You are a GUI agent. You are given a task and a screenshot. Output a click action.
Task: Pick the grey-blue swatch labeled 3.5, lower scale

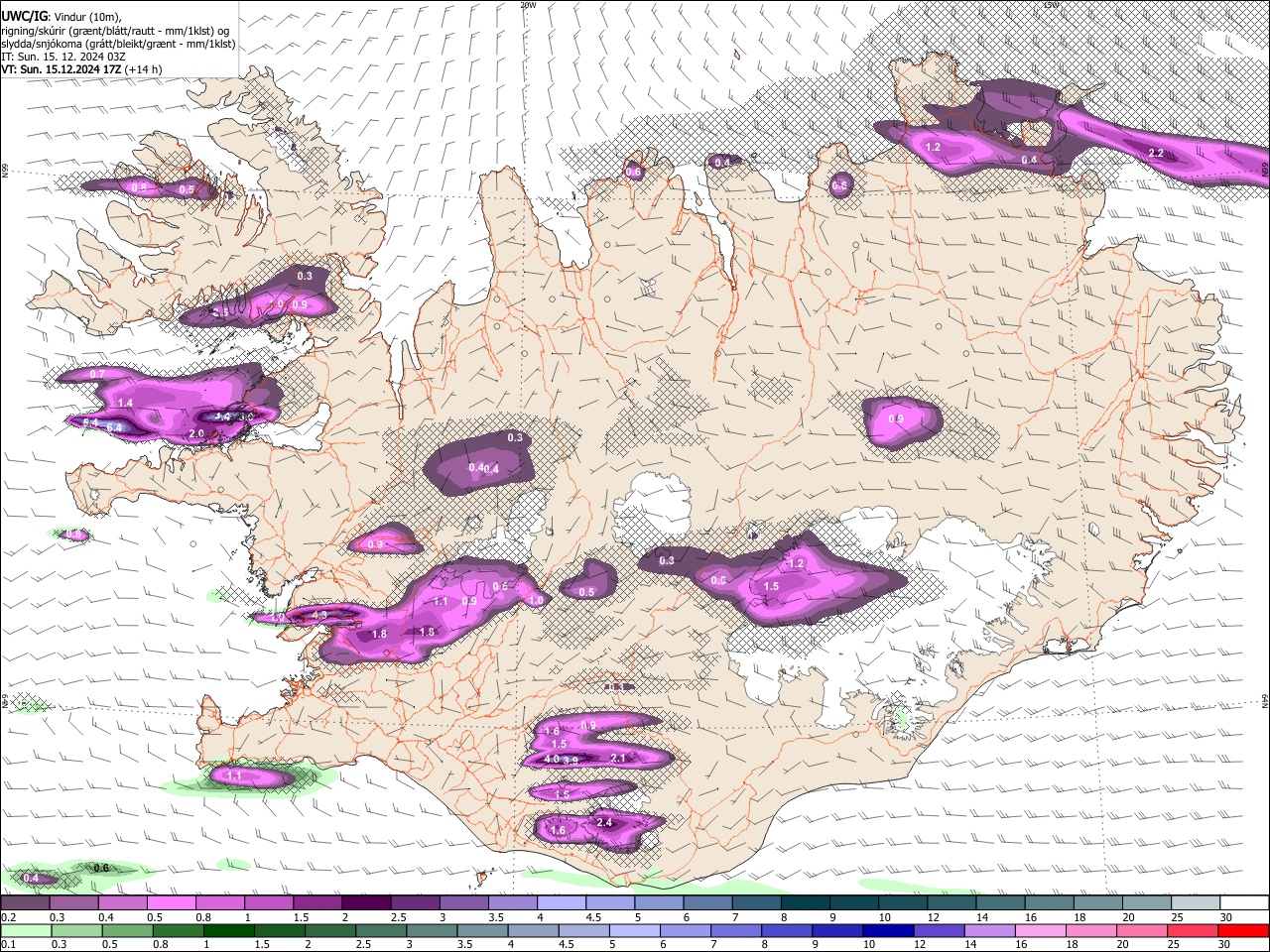(482, 930)
